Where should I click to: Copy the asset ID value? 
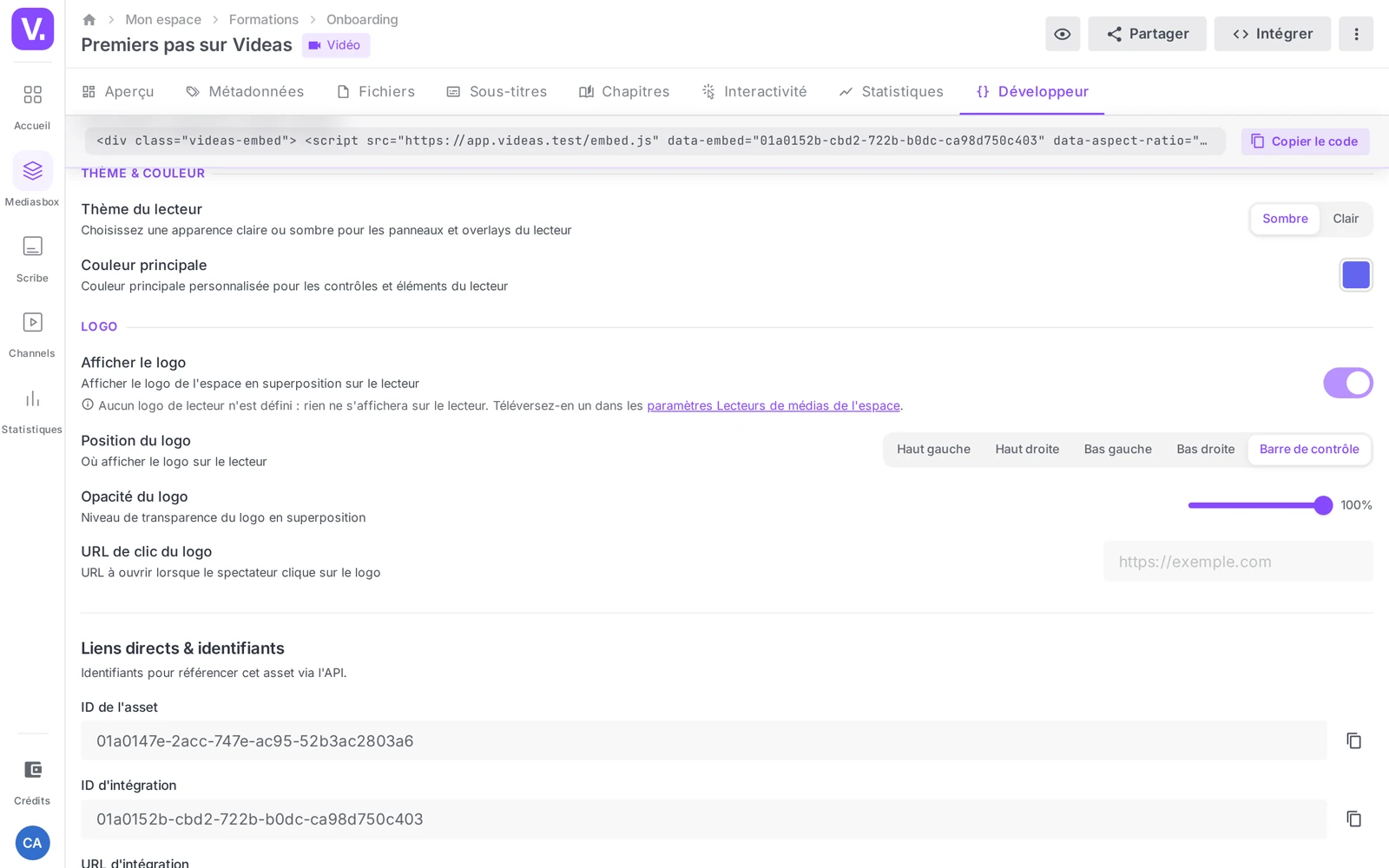pos(1353,740)
